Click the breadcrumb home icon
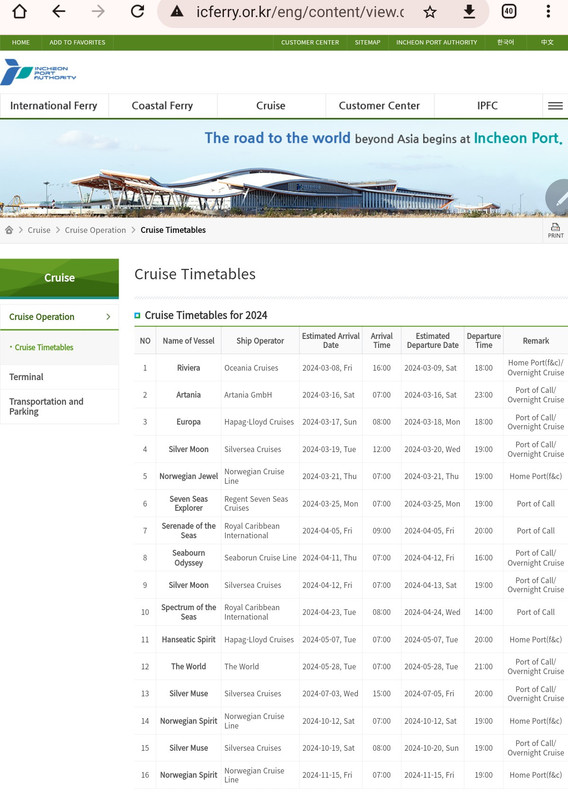 tap(9, 230)
